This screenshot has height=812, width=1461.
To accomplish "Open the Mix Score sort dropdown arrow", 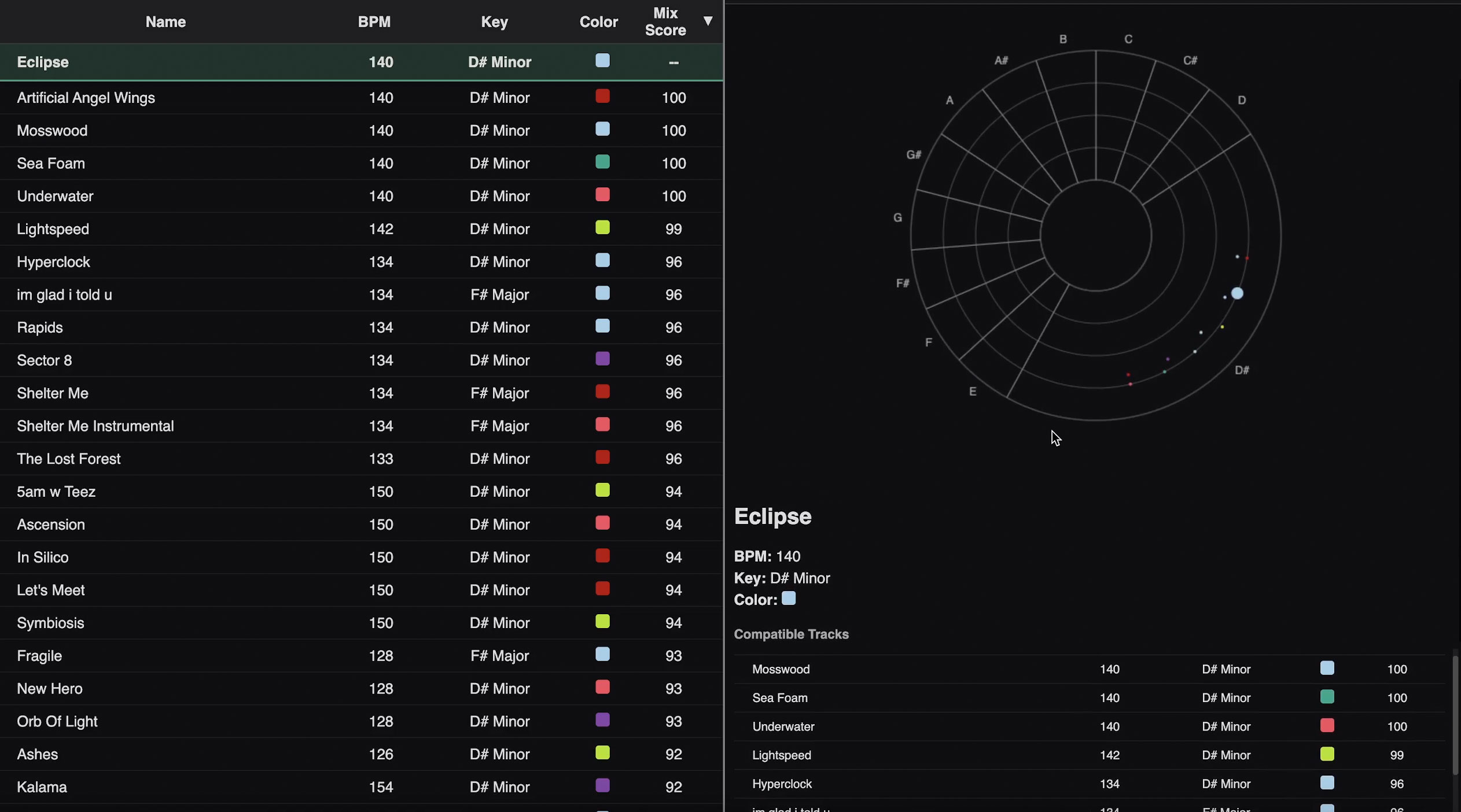I will click(708, 21).
